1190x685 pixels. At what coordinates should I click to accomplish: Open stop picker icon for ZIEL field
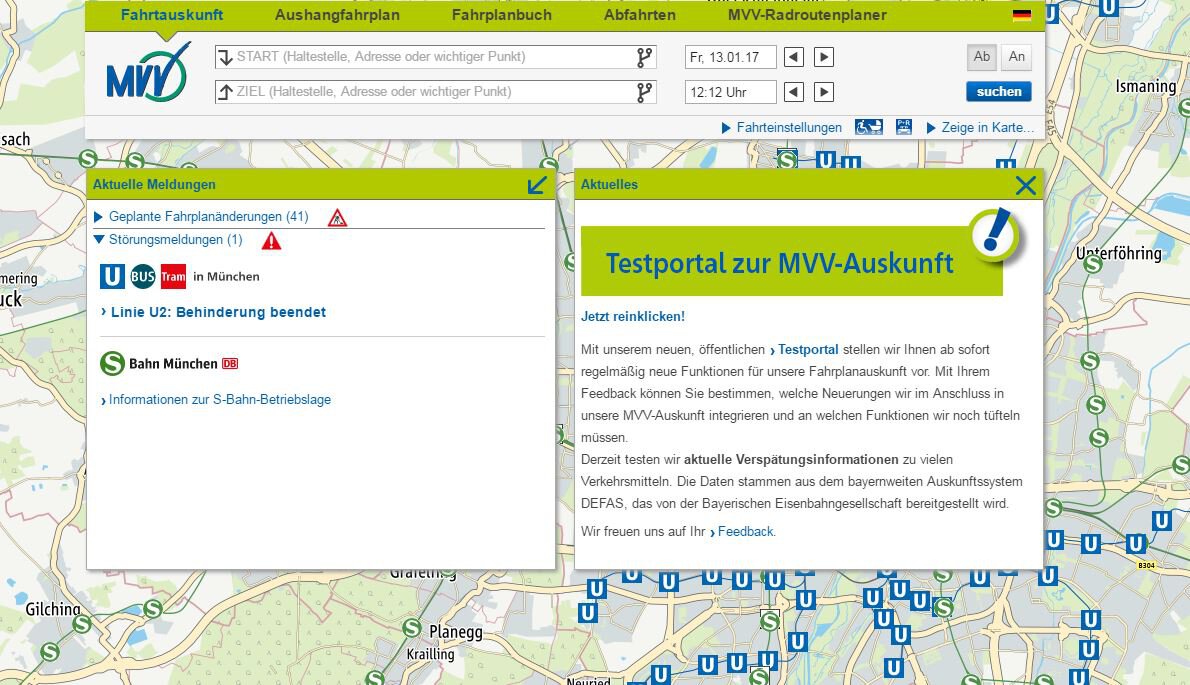[644, 92]
